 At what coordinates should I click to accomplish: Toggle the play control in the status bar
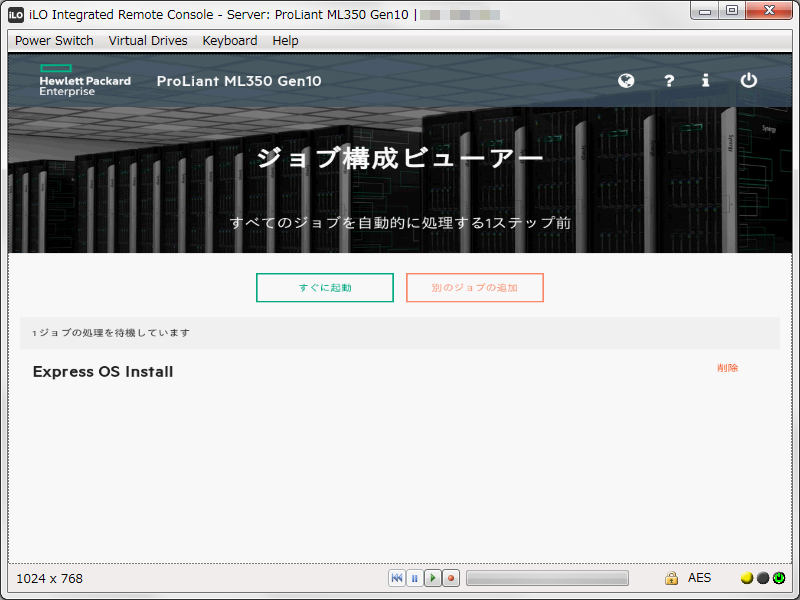(432, 578)
